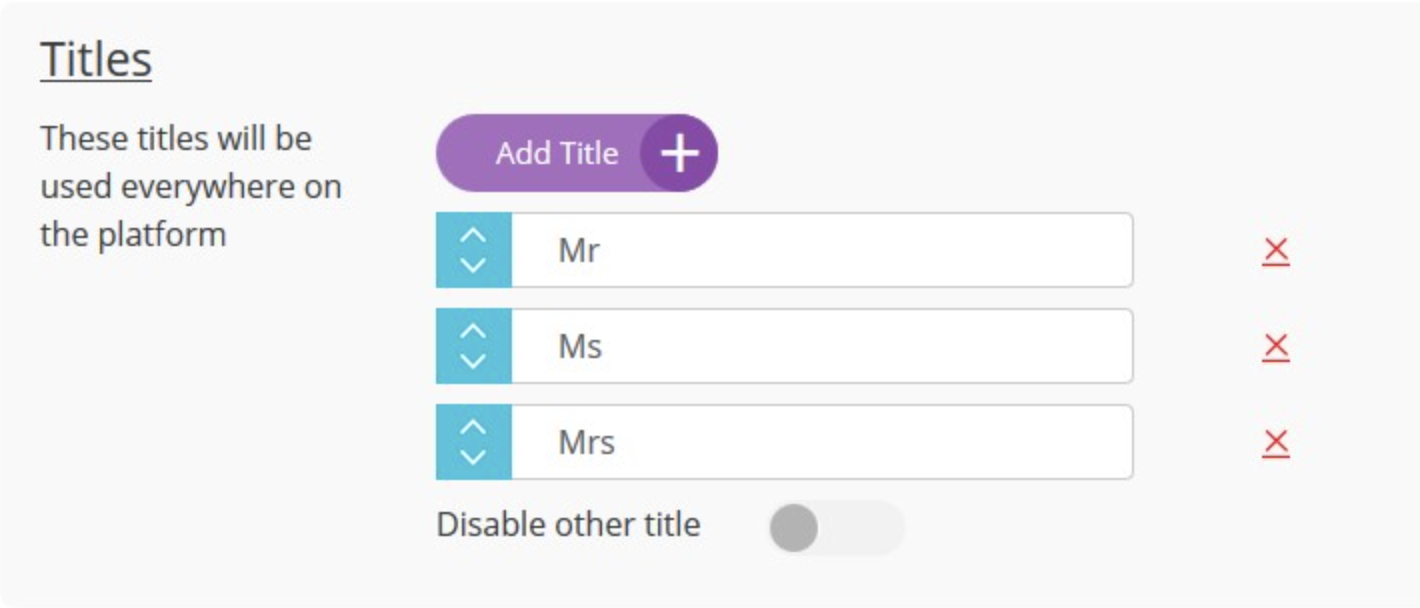Shift the Ms title down one position

pos(474,361)
